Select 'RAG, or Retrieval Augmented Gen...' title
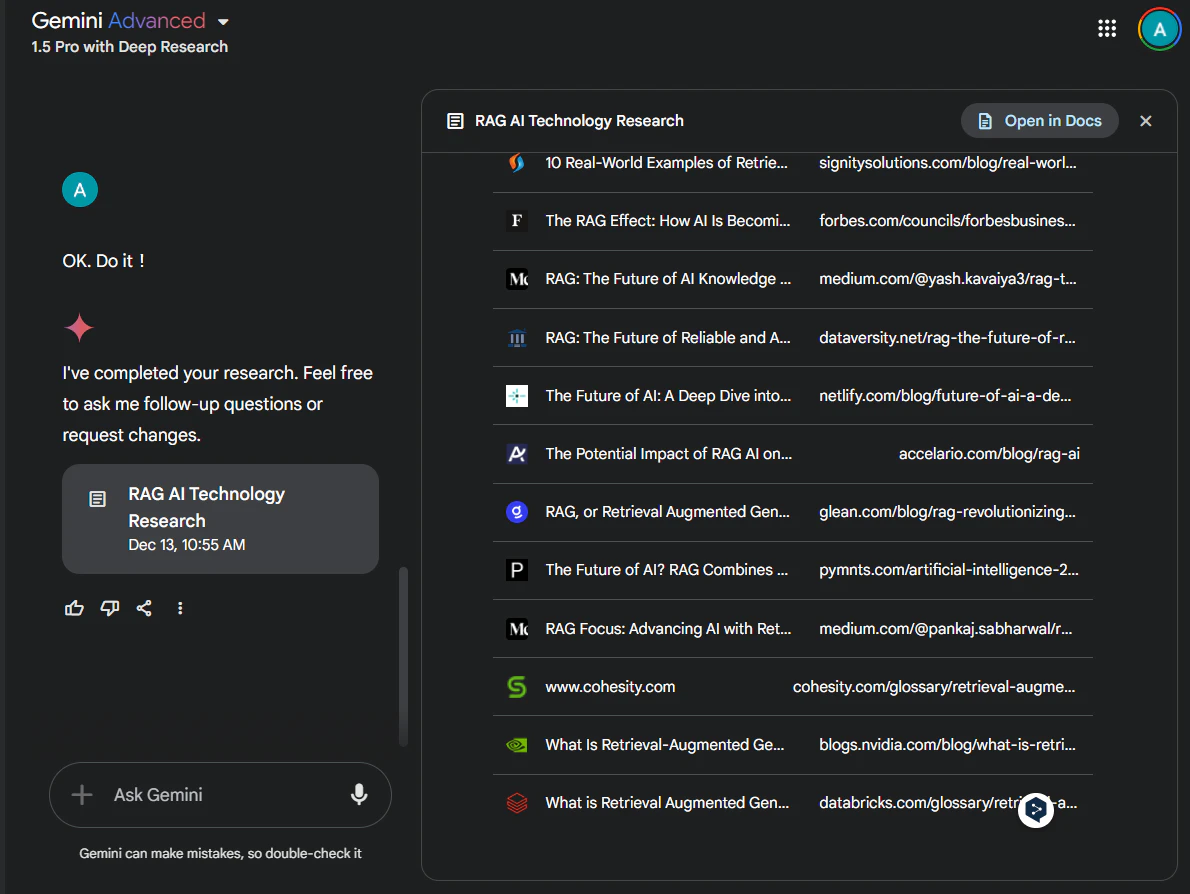 tap(668, 512)
